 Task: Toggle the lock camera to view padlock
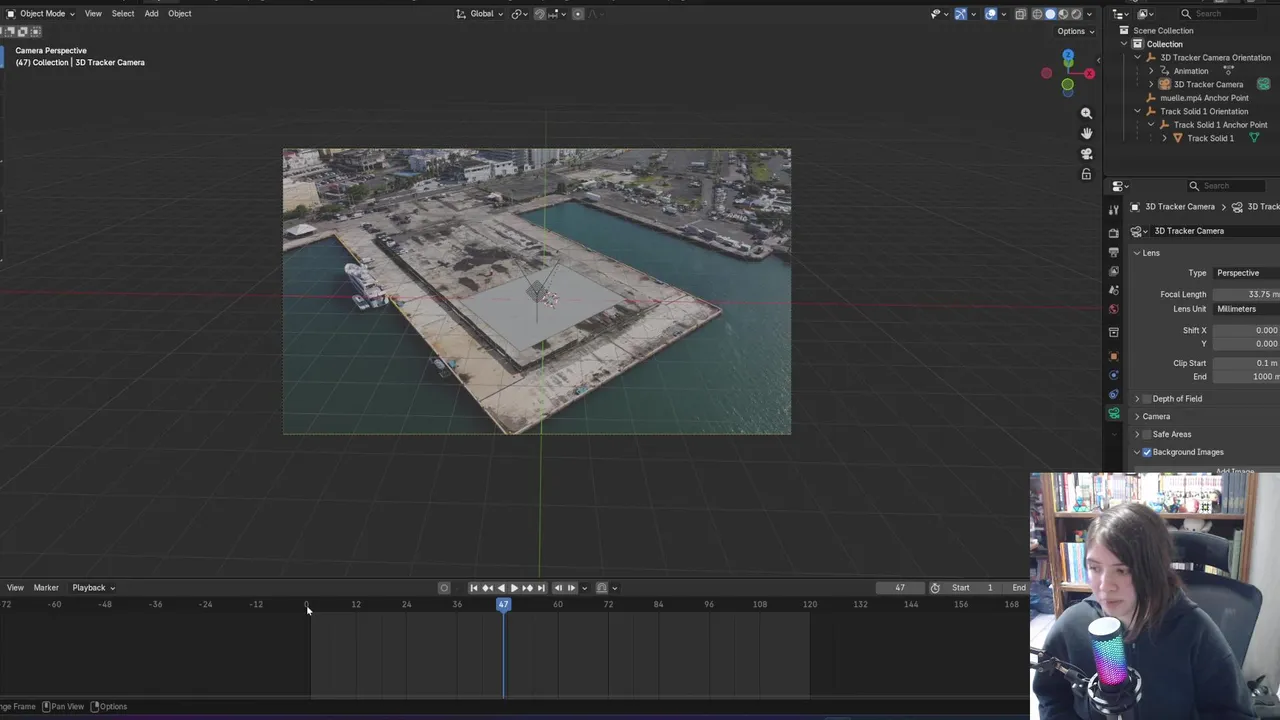click(x=1086, y=174)
